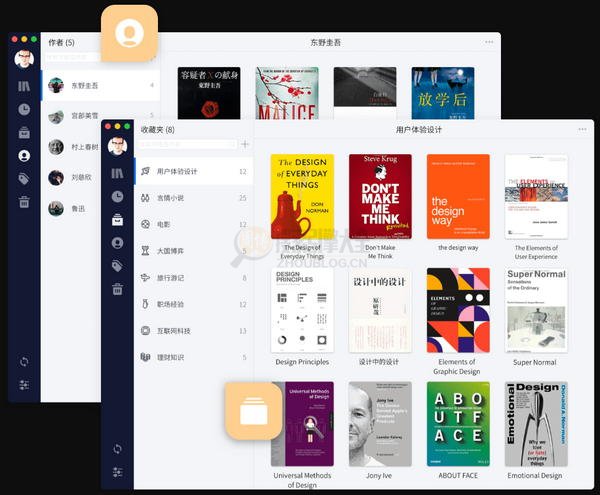Open ABOUT FACE book cover
Viewport: 600px width, 495px height.
[458, 424]
